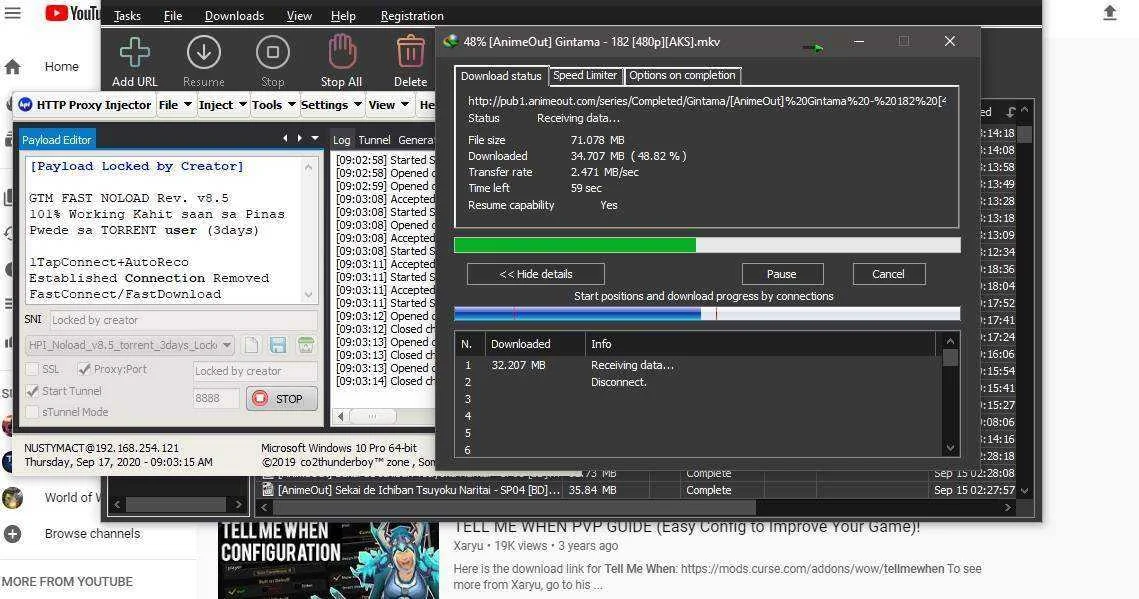1139x599 pixels.
Task: Open the Help menu in IDM
Action: point(343,16)
